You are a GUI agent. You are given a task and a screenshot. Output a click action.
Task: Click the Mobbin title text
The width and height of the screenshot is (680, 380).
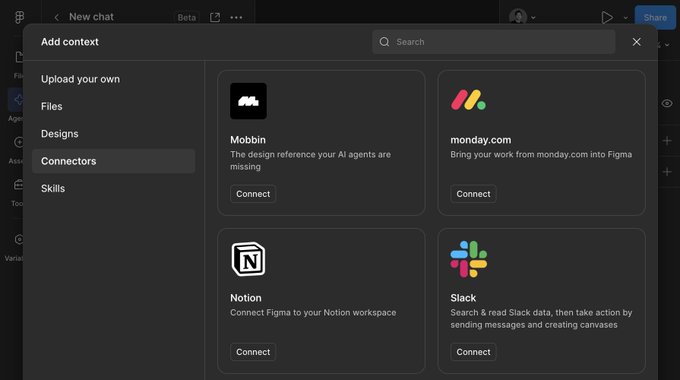pyautogui.click(x=248, y=140)
